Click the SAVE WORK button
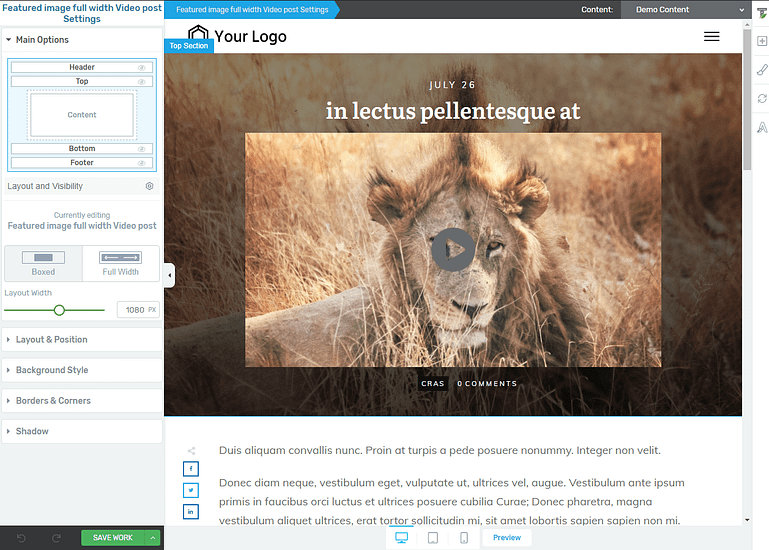The height and width of the screenshot is (550, 769). click(113, 538)
